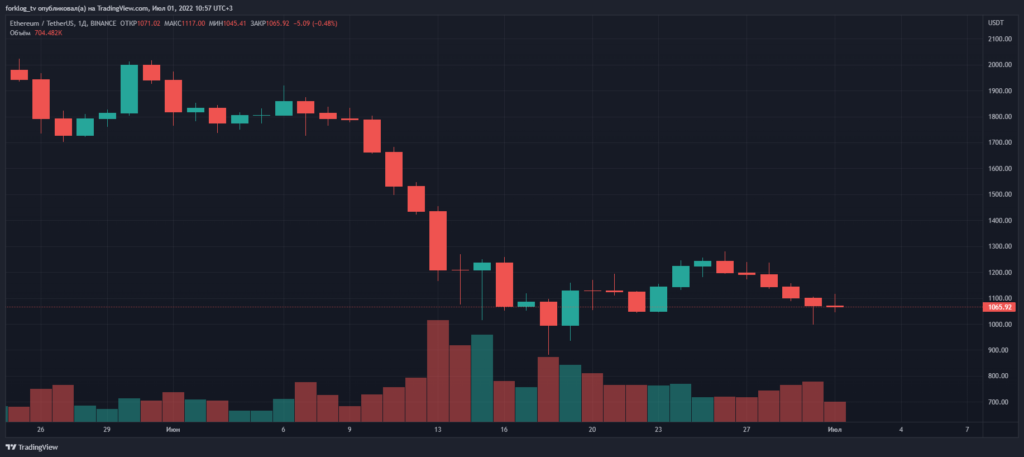Click the USDT currency label on the price axis

[995, 22]
